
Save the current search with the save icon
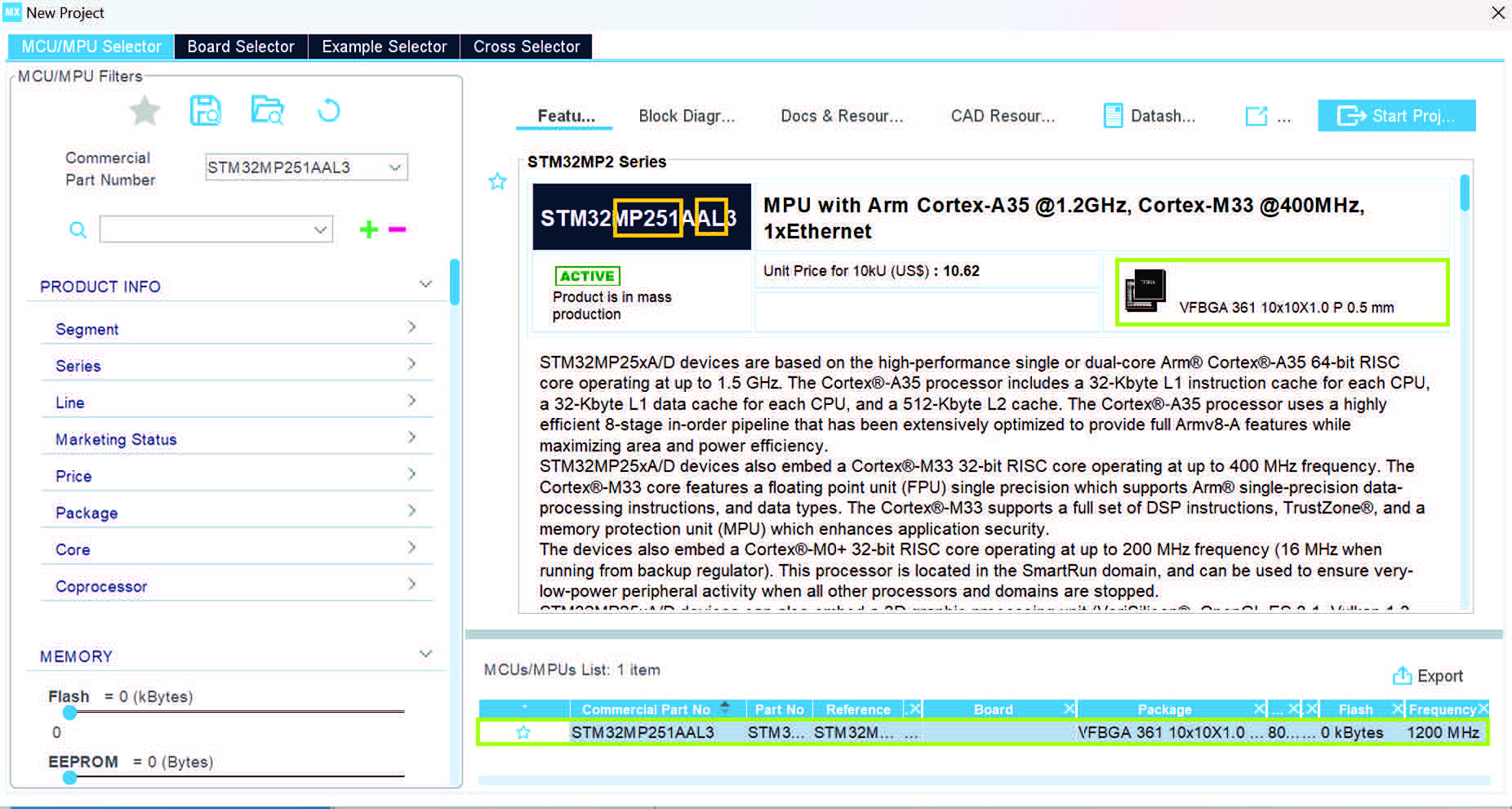(206, 110)
